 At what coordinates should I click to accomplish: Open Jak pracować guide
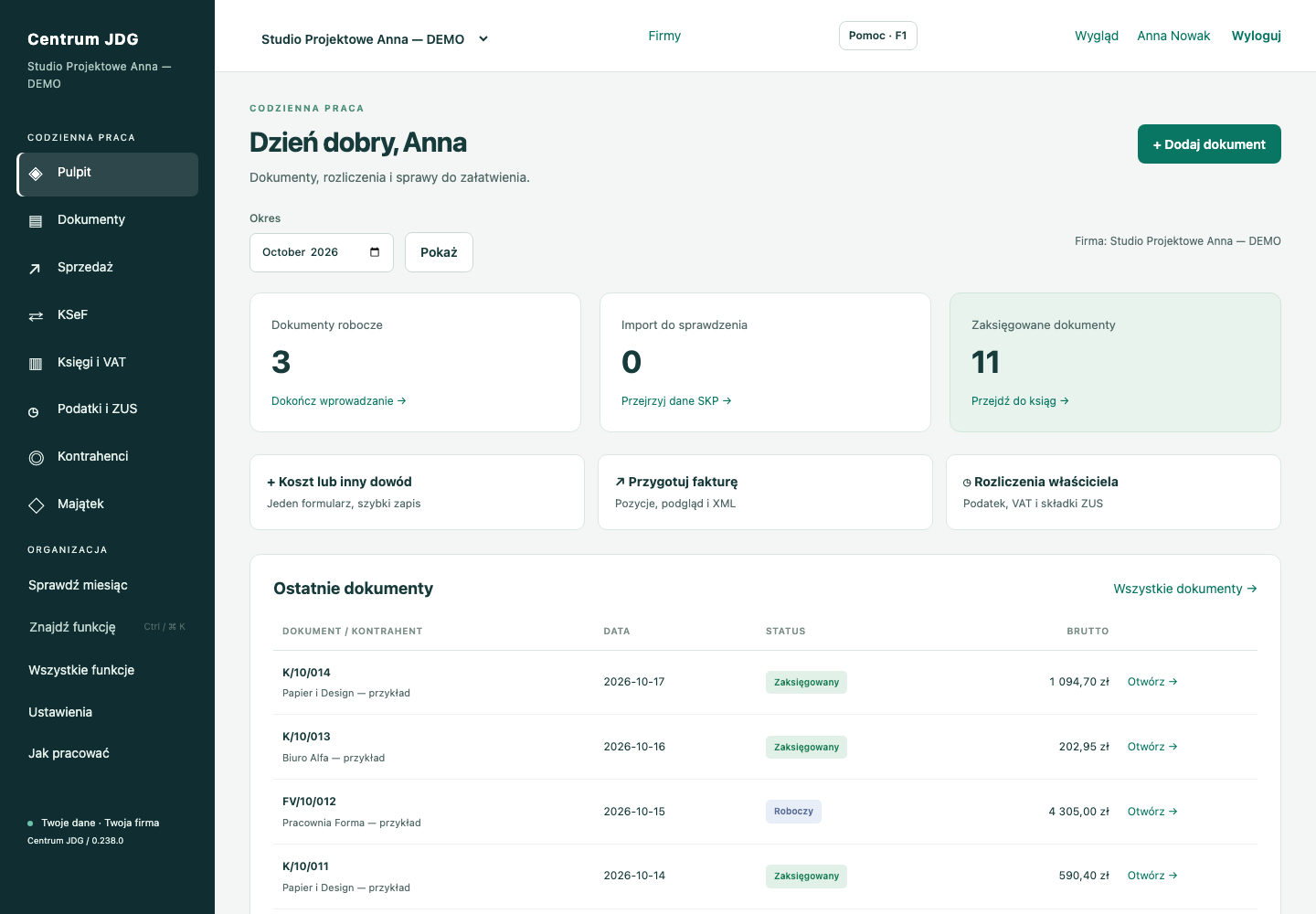coord(69,753)
